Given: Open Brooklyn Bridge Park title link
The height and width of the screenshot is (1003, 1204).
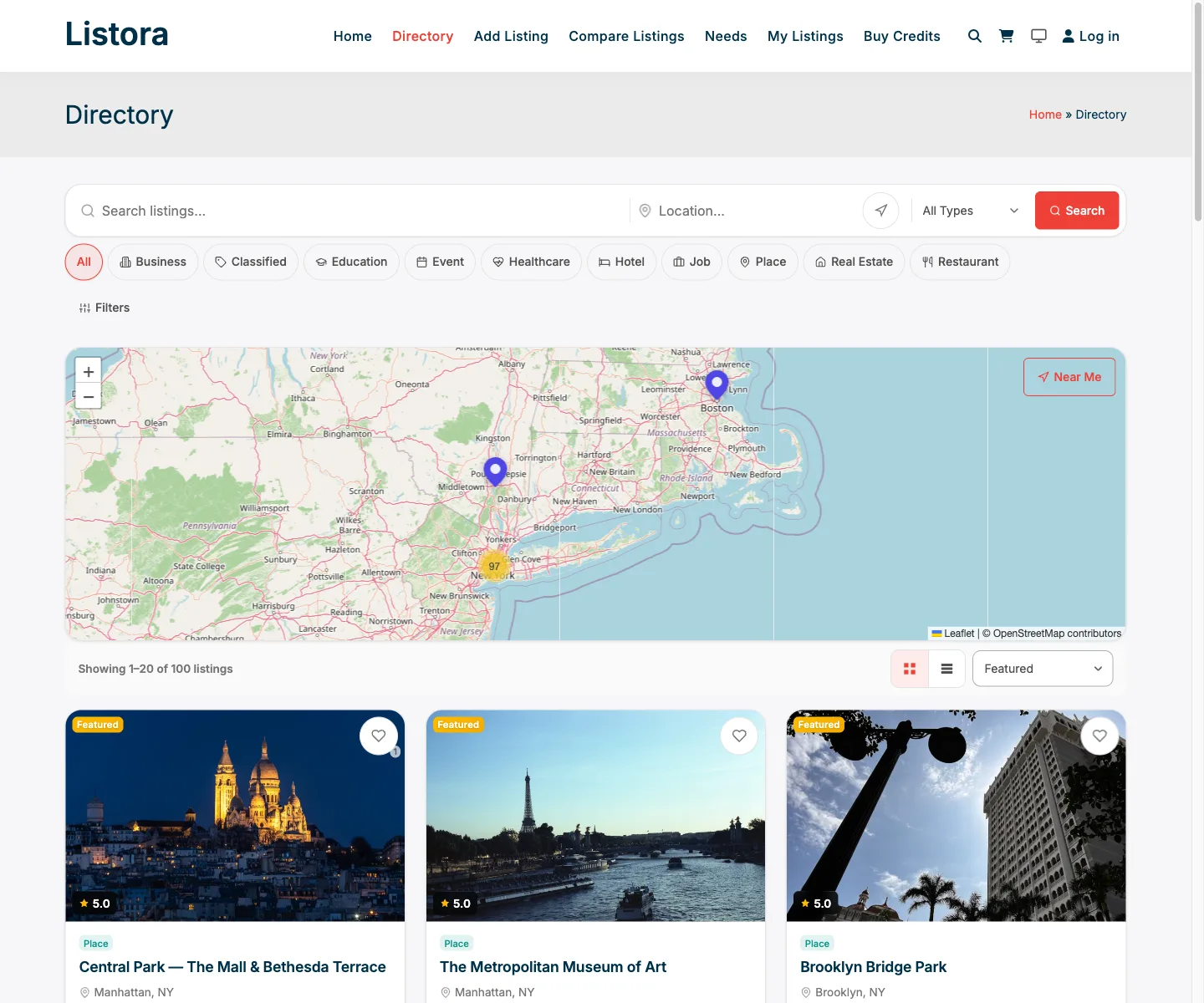Looking at the screenshot, I should [x=873, y=967].
